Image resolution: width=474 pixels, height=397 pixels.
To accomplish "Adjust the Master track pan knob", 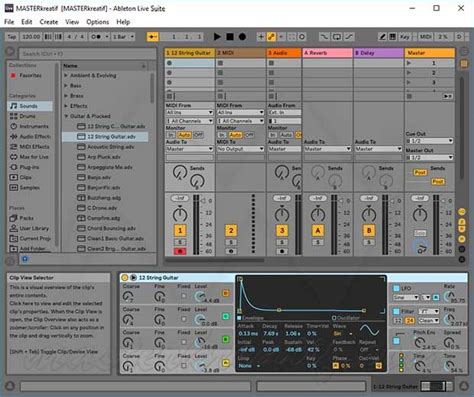I will click(x=420, y=214).
